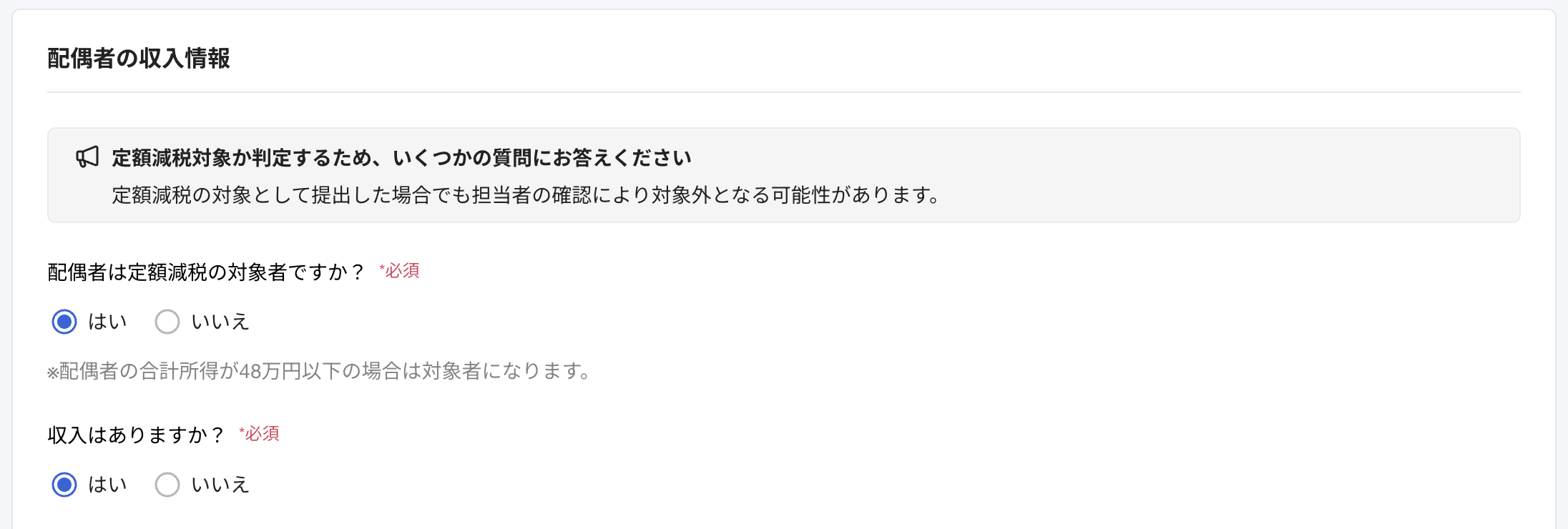Choose いいえ radio circle under 収入はありますか
The width and height of the screenshot is (1568, 529).
click(167, 485)
